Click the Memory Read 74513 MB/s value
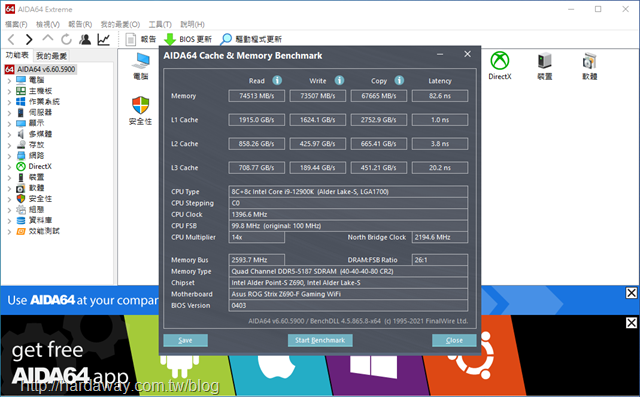Screen dimensions: 640x397 coord(256,96)
